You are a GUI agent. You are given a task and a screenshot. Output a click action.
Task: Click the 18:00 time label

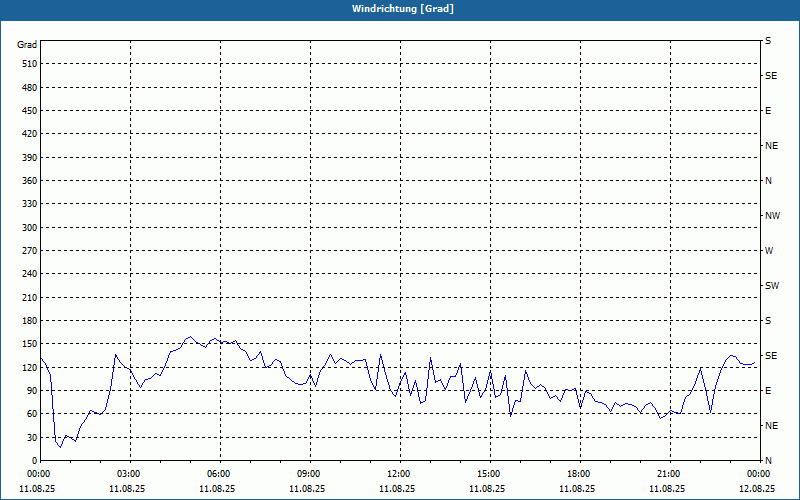[x=578, y=474]
